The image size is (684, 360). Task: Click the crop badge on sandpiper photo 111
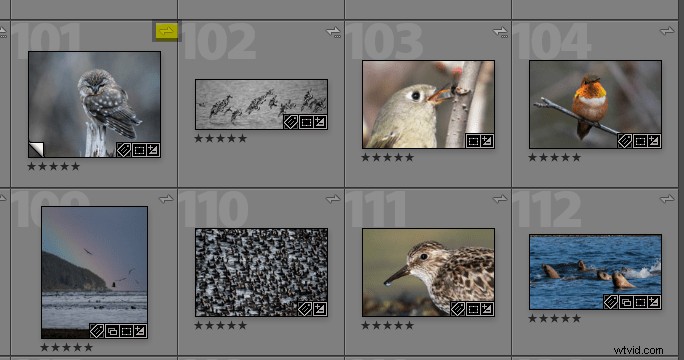click(x=473, y=309)
